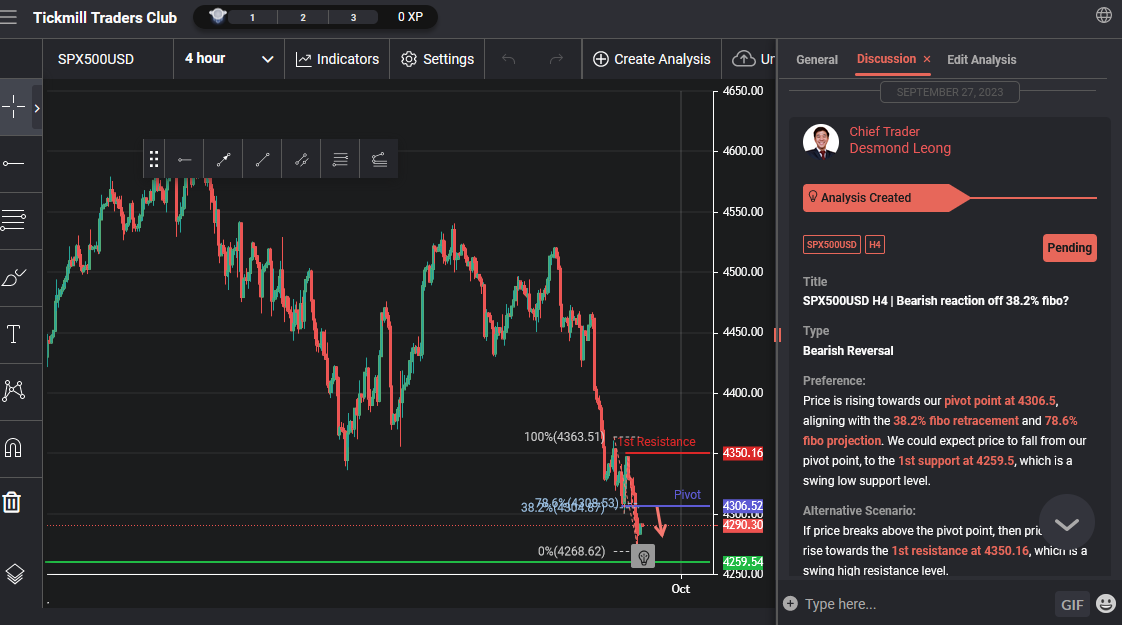Click the 1st Resistance line label

click(655, 442)
